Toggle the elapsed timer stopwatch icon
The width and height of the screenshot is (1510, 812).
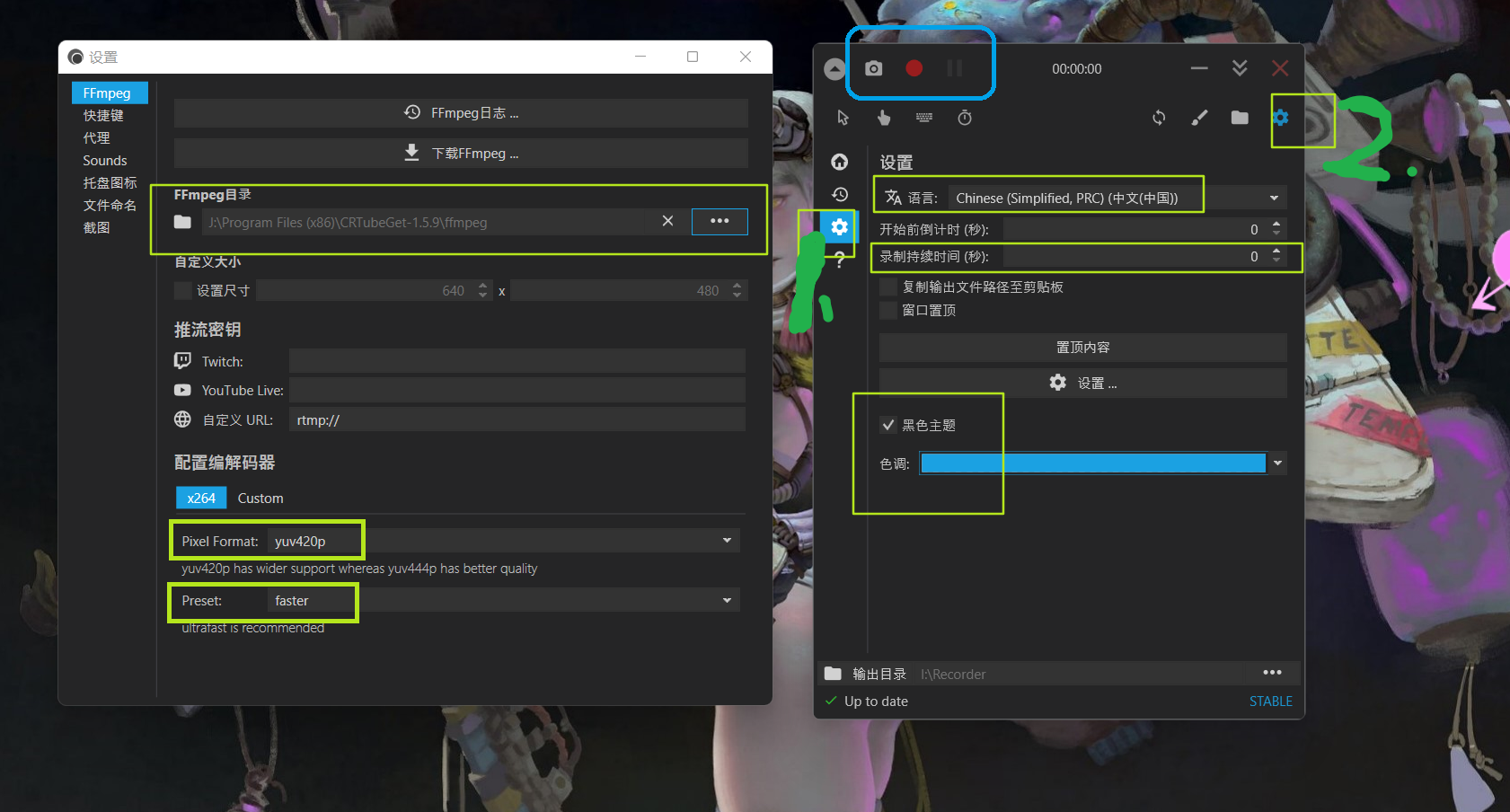tap(965, 118)
